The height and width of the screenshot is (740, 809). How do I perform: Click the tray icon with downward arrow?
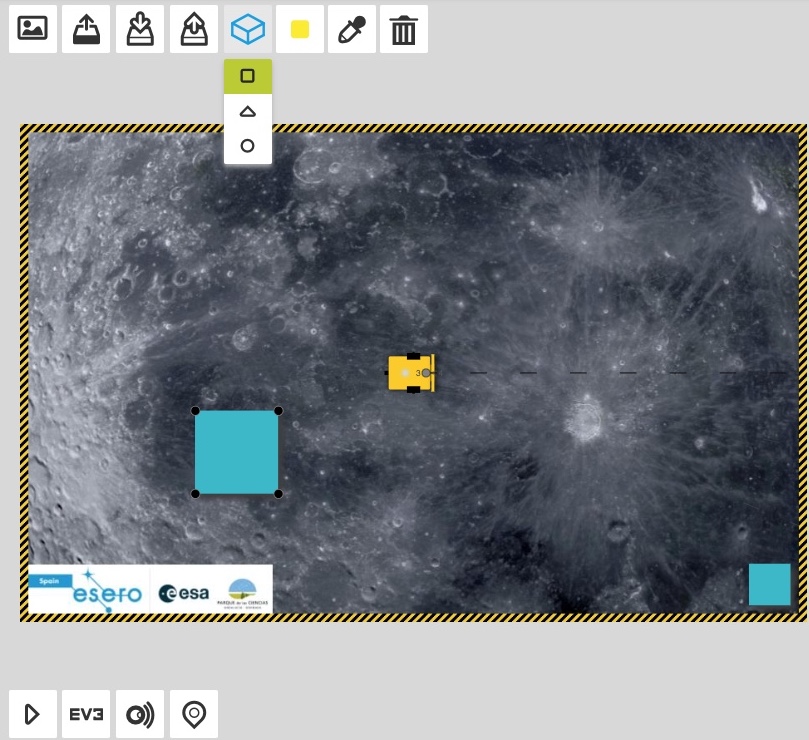[140, 29]
